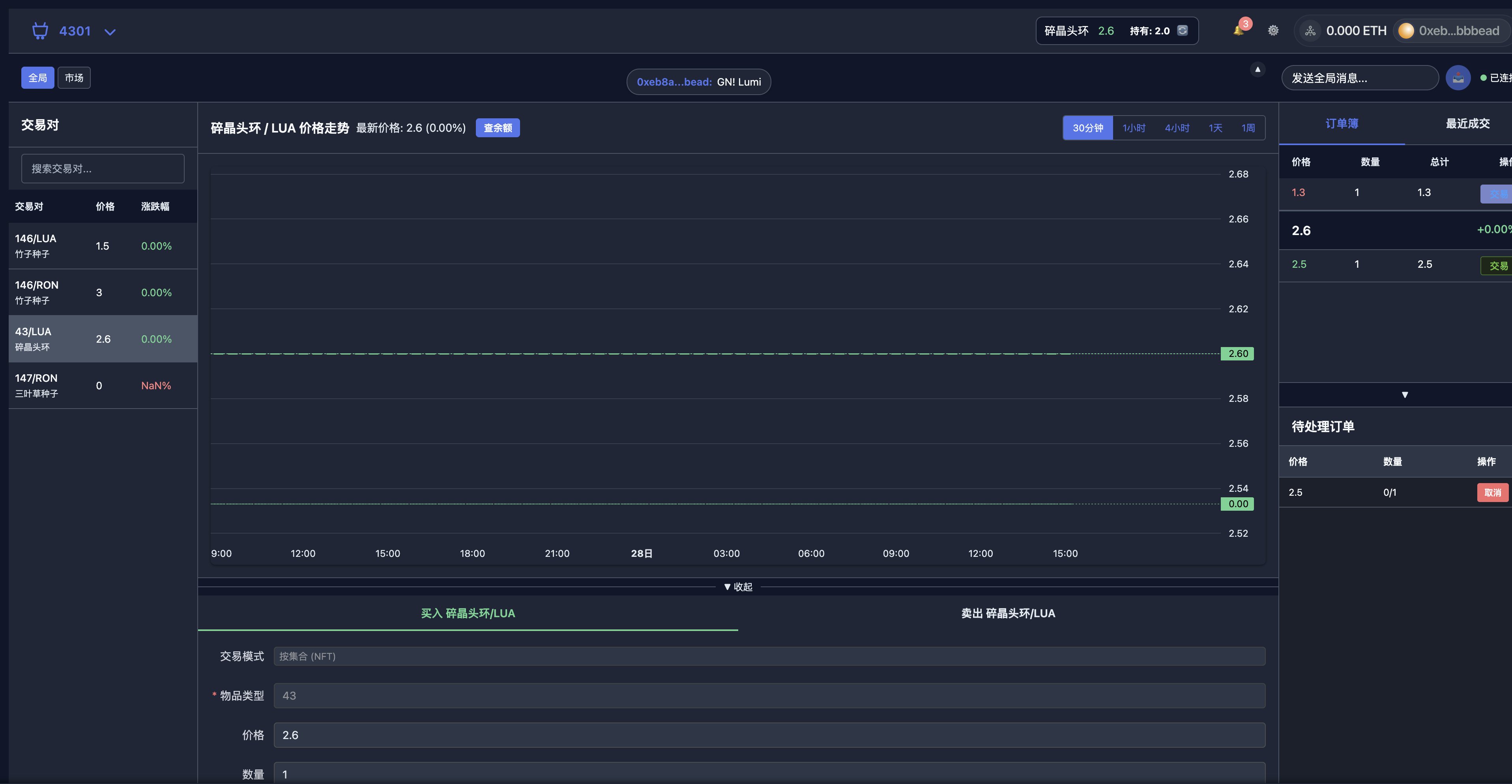Screen dimensions: 1512x784
Task: Click the 2.5 bid price in order book
Action: click(1299, 265)
